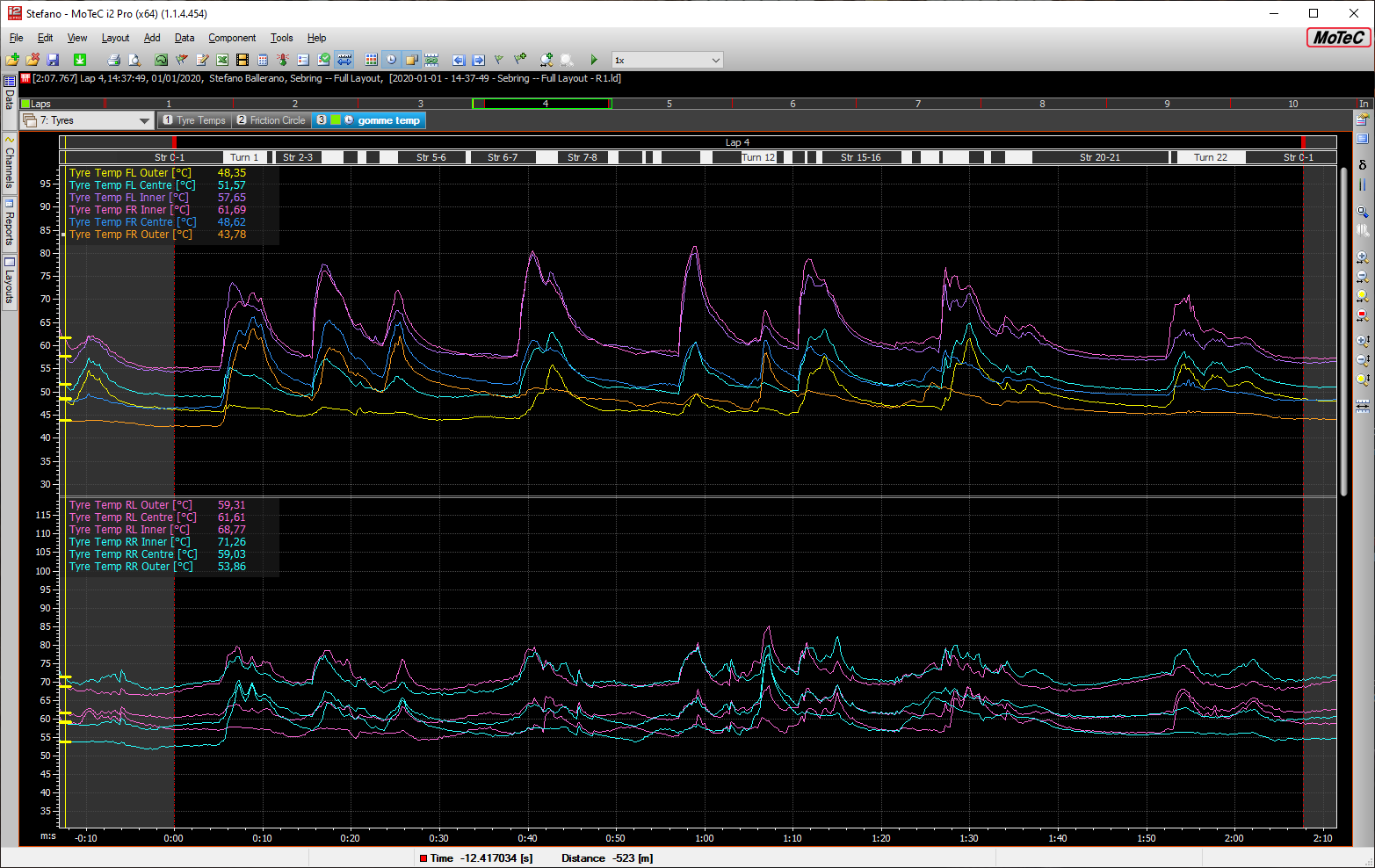Click the Turn 1 track section
This screenshot has height=868, width=1375.
[x=244, y=157]
